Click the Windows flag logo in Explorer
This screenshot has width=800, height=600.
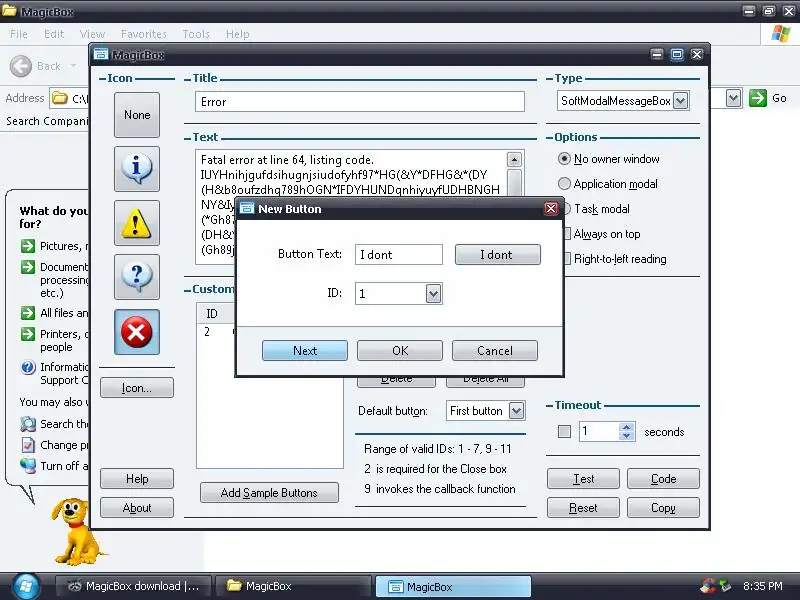pyautogui.click(x=781, y=34)
